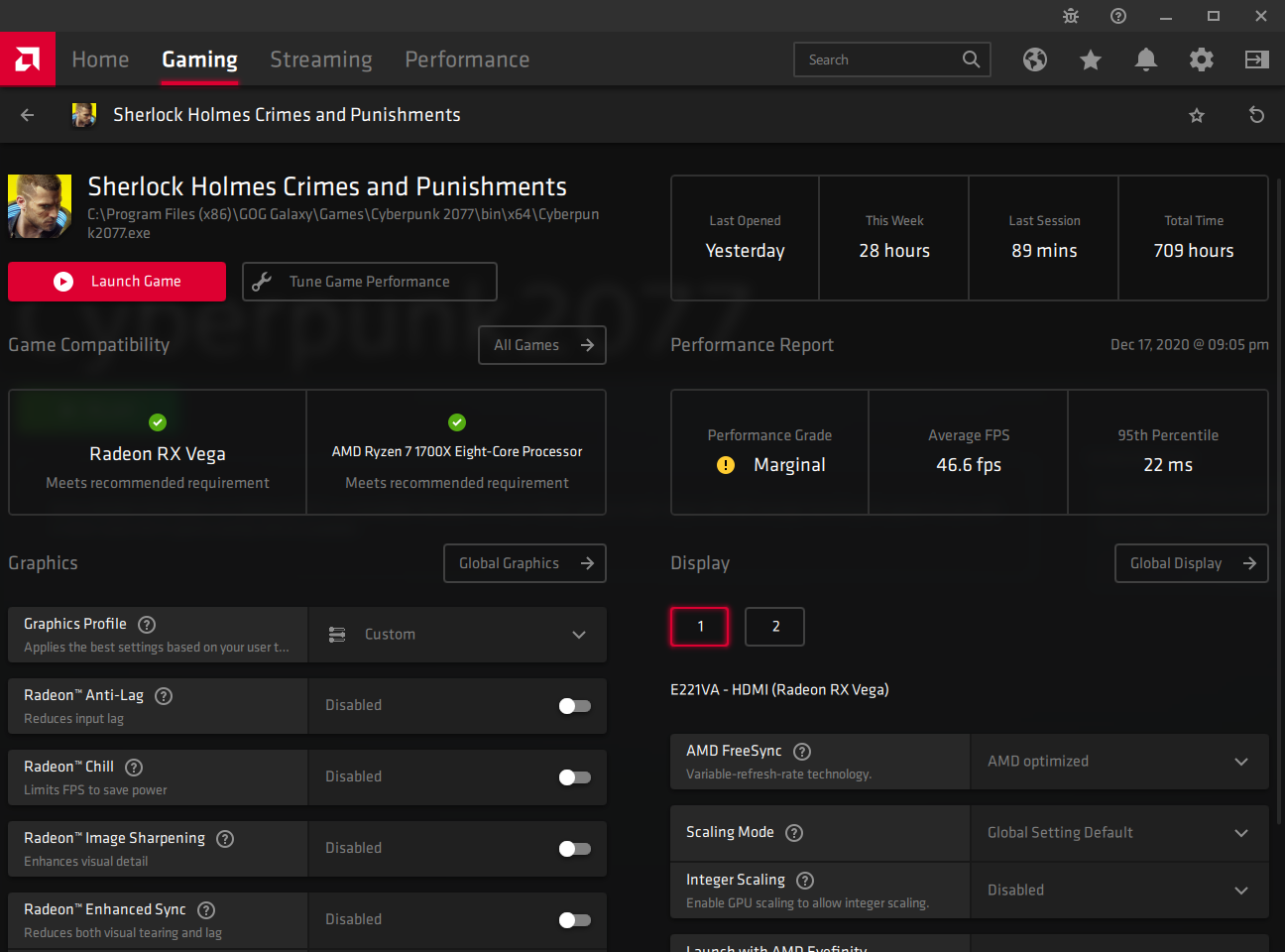Show help for Graphics Profile

(x=147, y=624)
